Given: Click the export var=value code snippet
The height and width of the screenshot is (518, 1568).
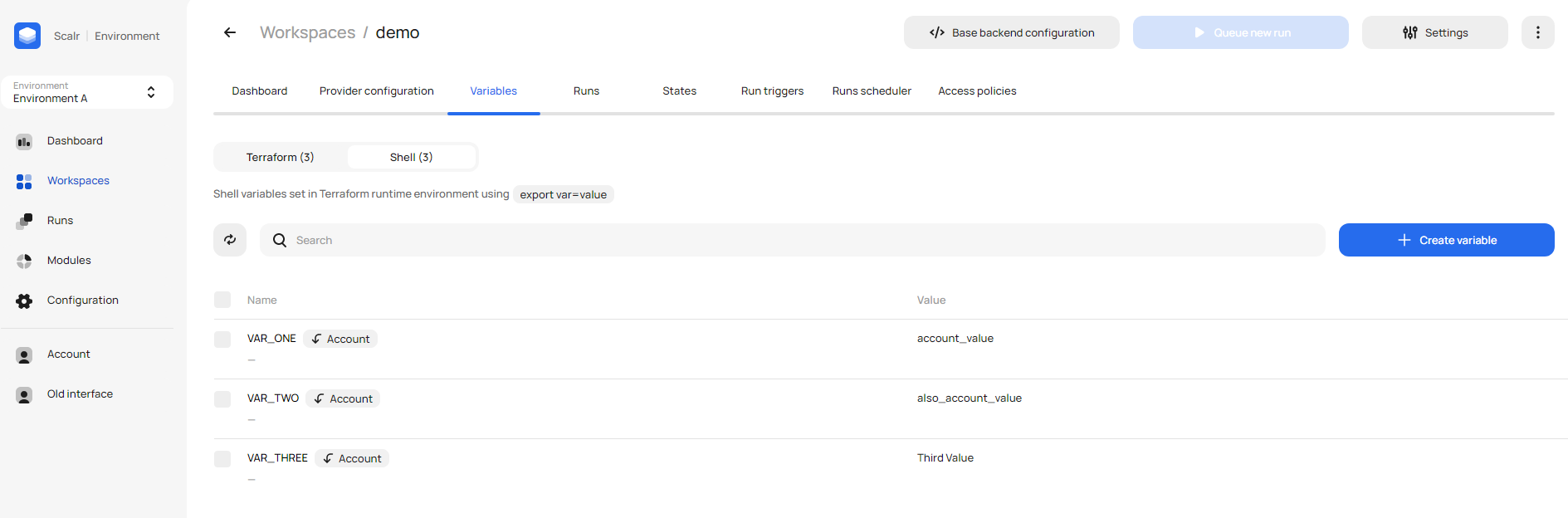Looking at the screenshot, I should (564, 194).
